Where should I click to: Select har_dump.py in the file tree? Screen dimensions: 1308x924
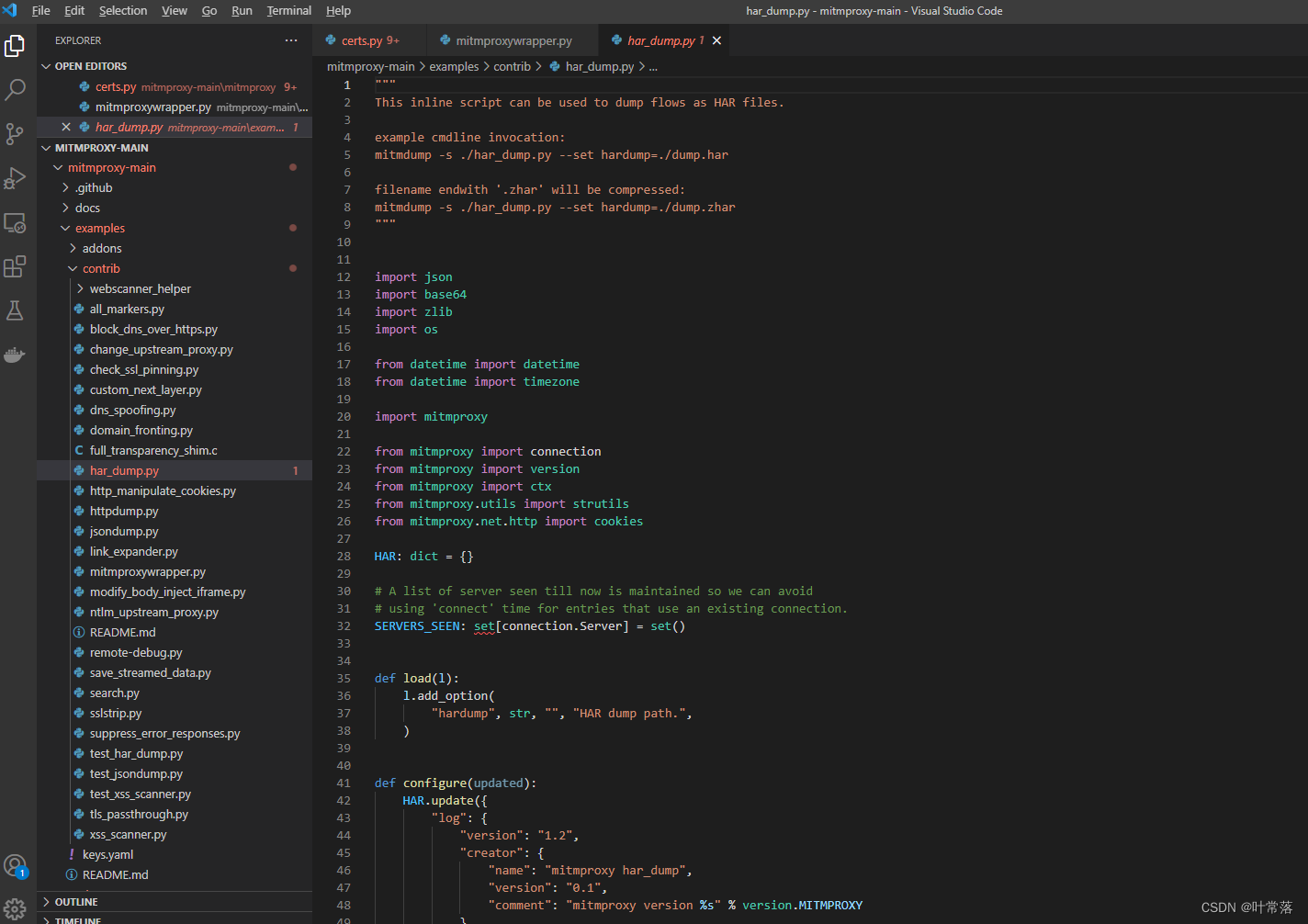click(175, 471)
